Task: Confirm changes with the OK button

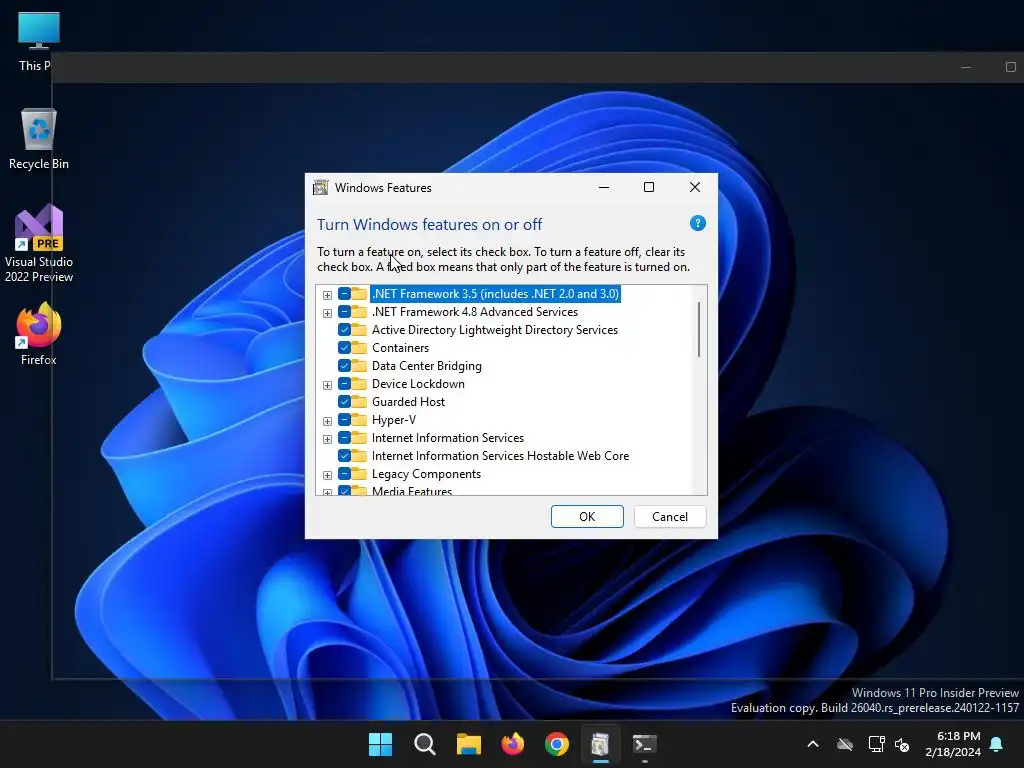Action: tap(587, 517)
